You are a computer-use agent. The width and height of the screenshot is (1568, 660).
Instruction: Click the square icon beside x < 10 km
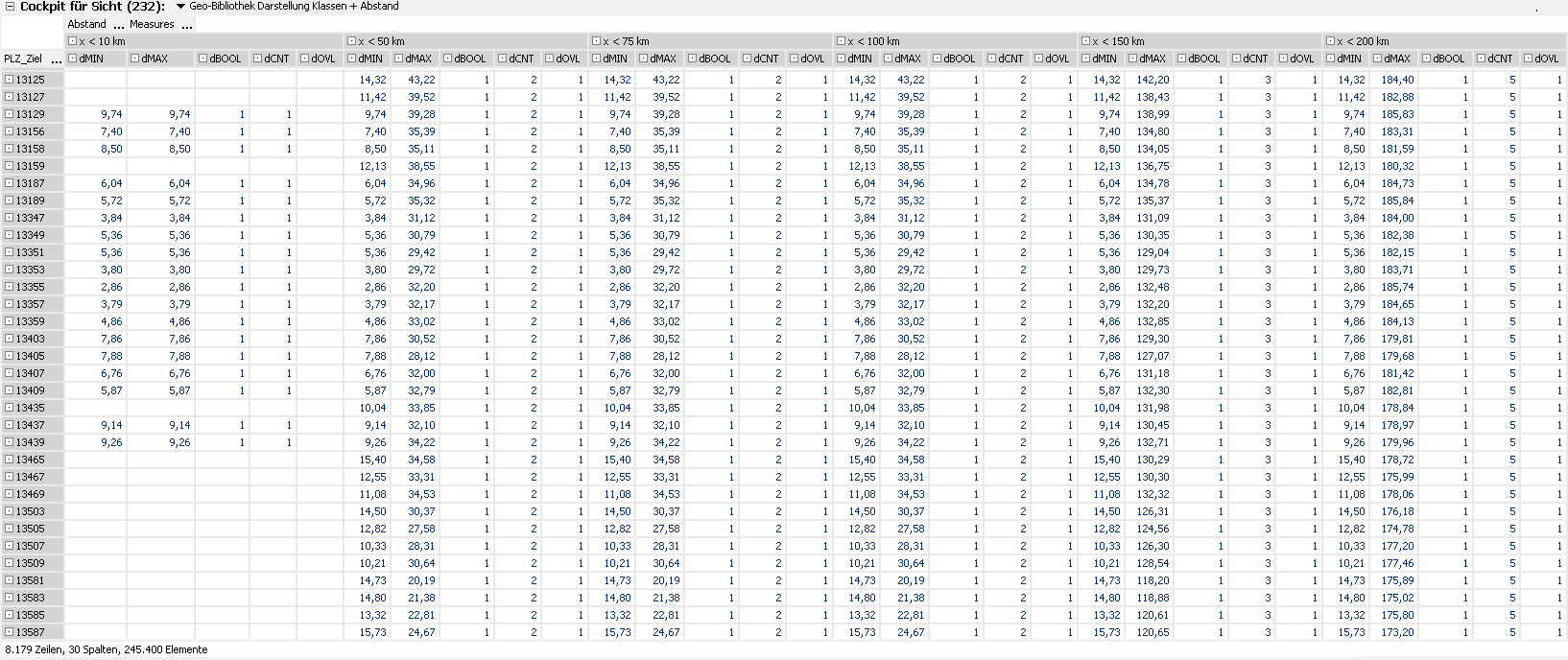pyautogui.click(x=72, y=41)
